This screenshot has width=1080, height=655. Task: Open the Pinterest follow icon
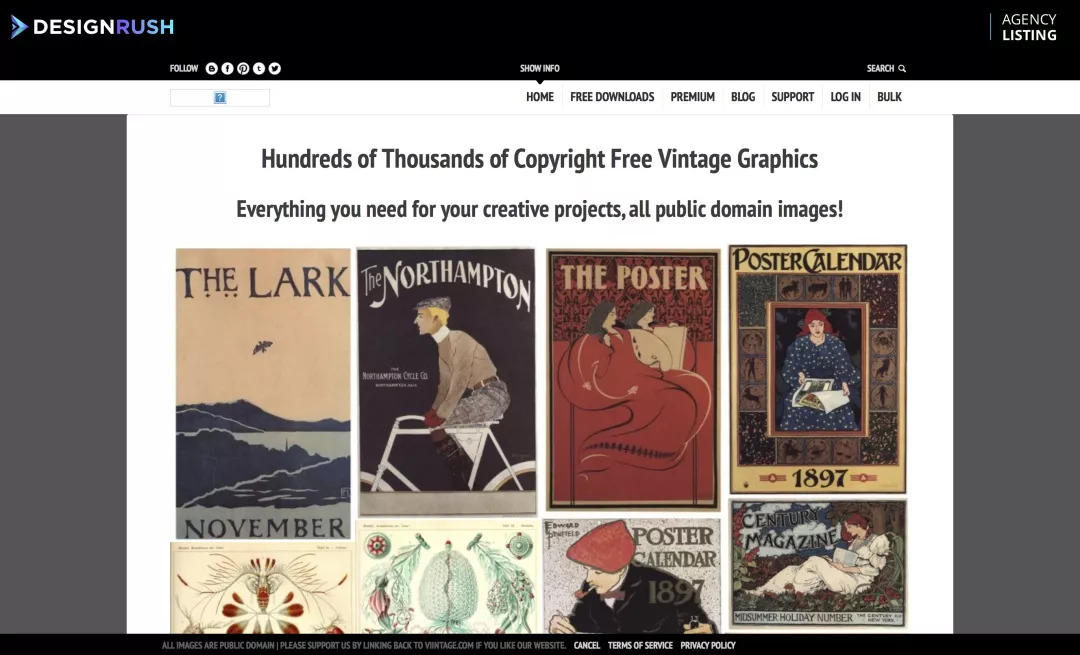click(243, 68)
